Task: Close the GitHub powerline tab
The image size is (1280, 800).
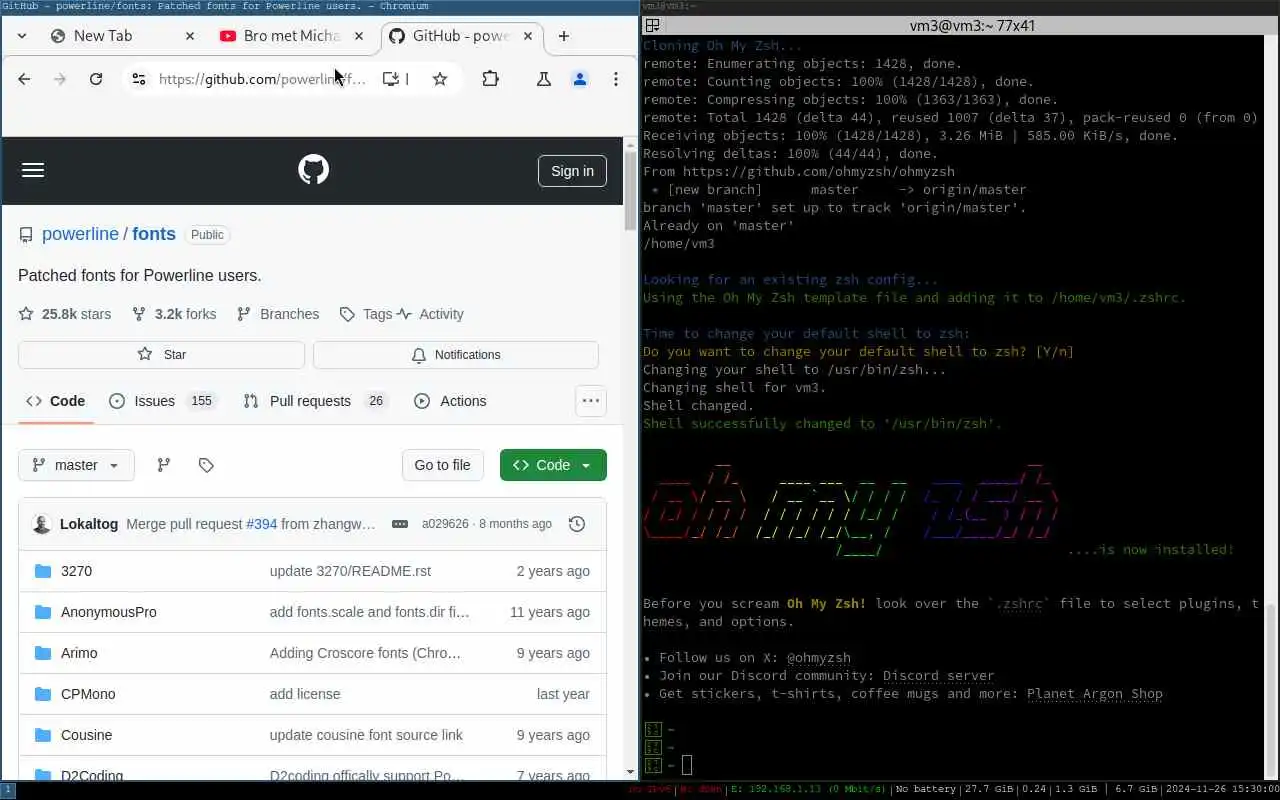Action: (x=527, y=36)
